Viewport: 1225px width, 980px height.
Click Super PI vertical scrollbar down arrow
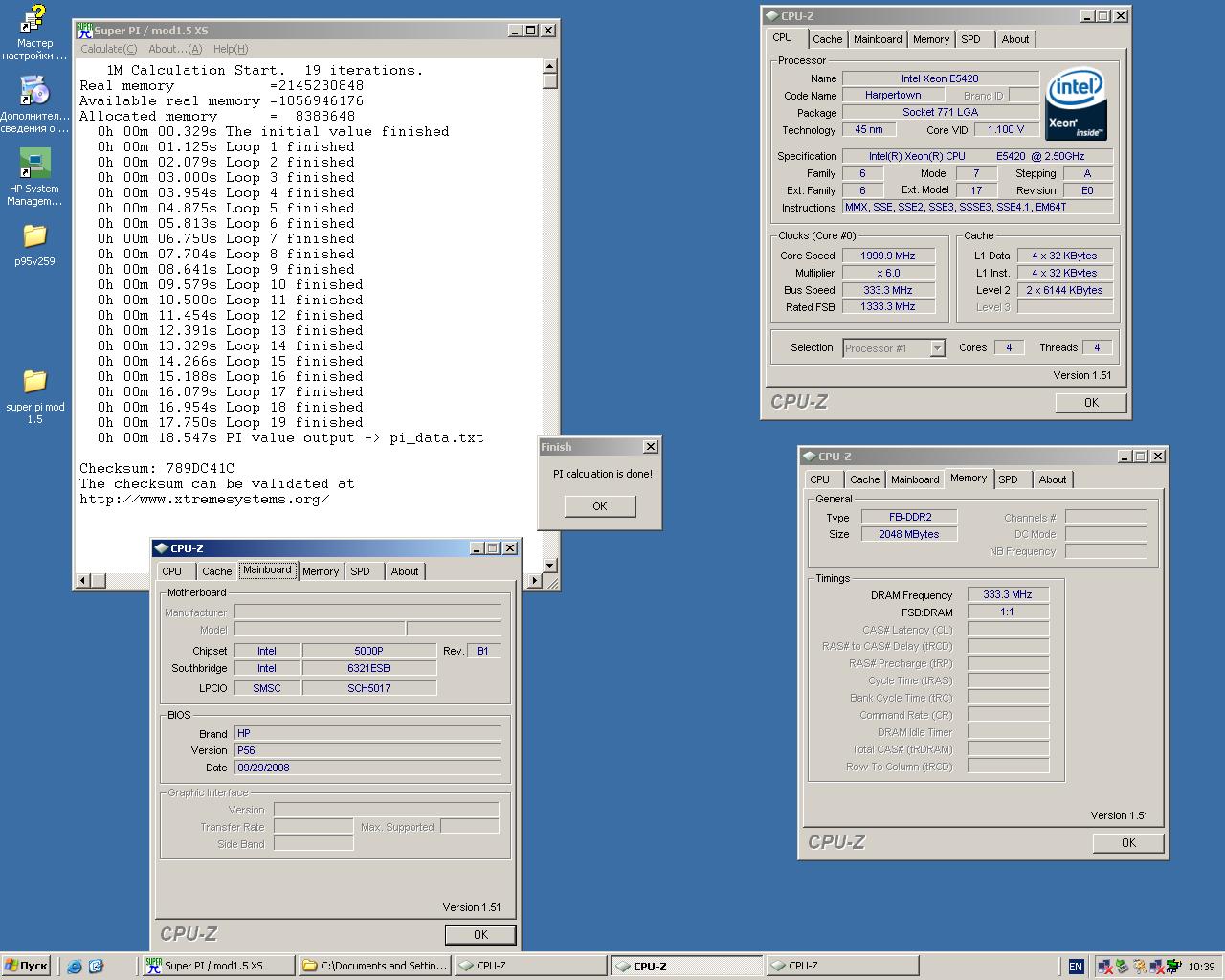549,566
